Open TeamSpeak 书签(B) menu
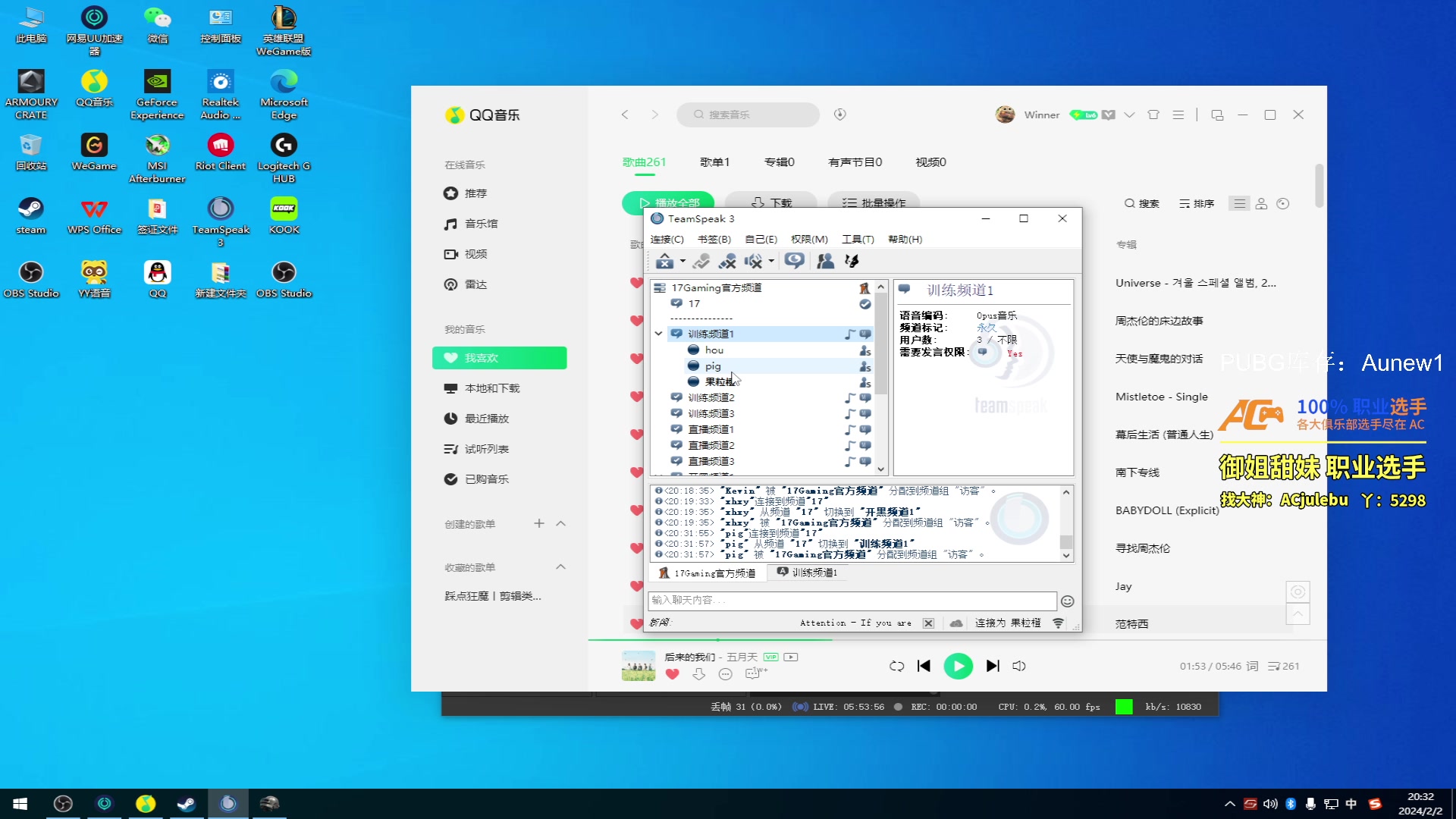Image resolution: width=1456 pixels, height=819 pixels. (x=714, y=239)
